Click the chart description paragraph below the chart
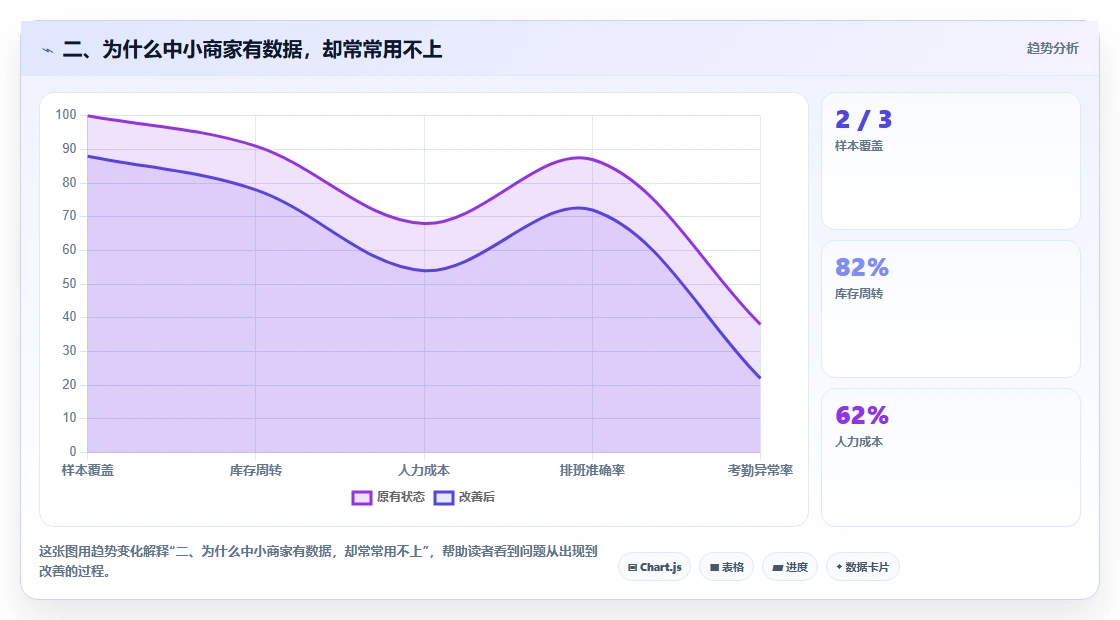This screenshot has height=620, width=1120. (318, 561)
